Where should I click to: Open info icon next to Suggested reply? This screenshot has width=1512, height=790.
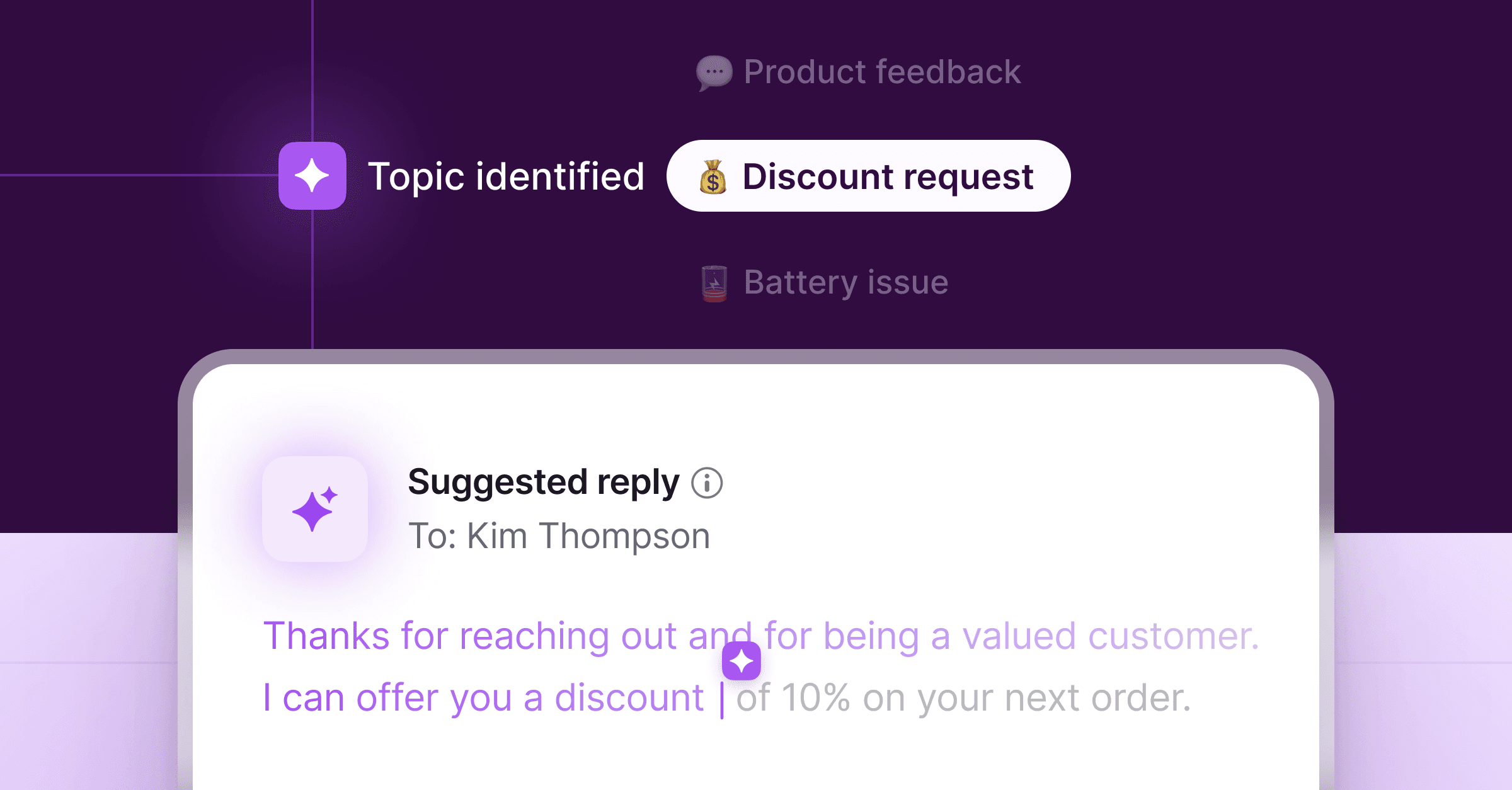point(707,483)
